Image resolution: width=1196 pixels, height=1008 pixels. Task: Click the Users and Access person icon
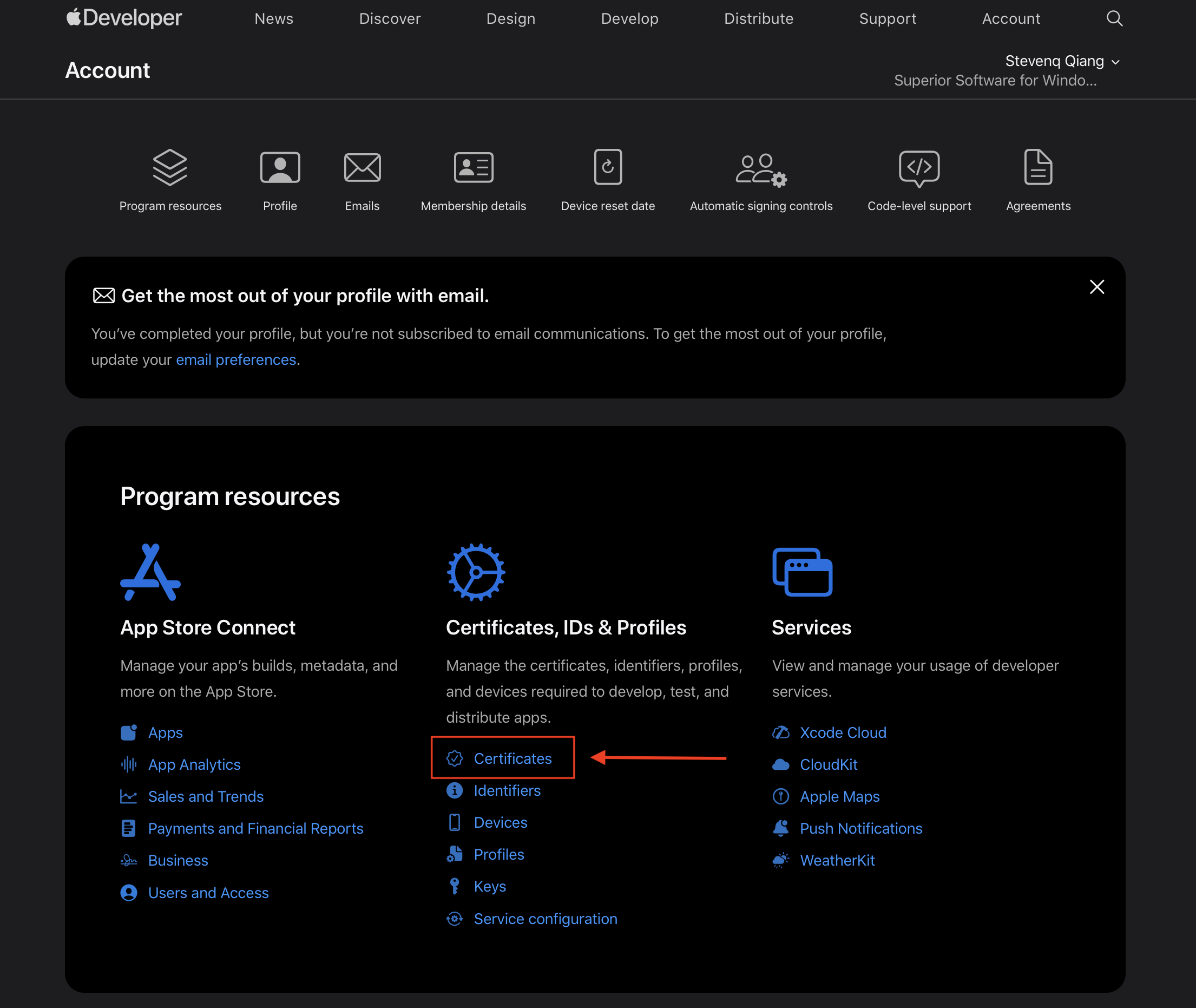tap(129, 893)
